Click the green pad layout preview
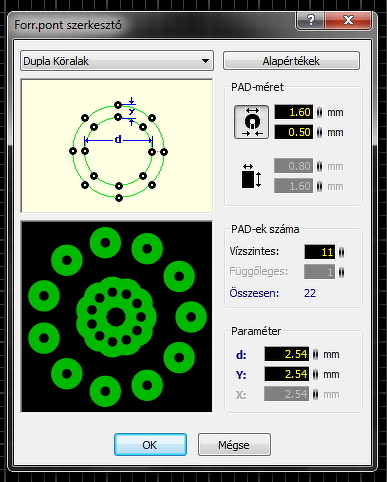This screenshot has height=482, width=387. (x=117, y=316)
